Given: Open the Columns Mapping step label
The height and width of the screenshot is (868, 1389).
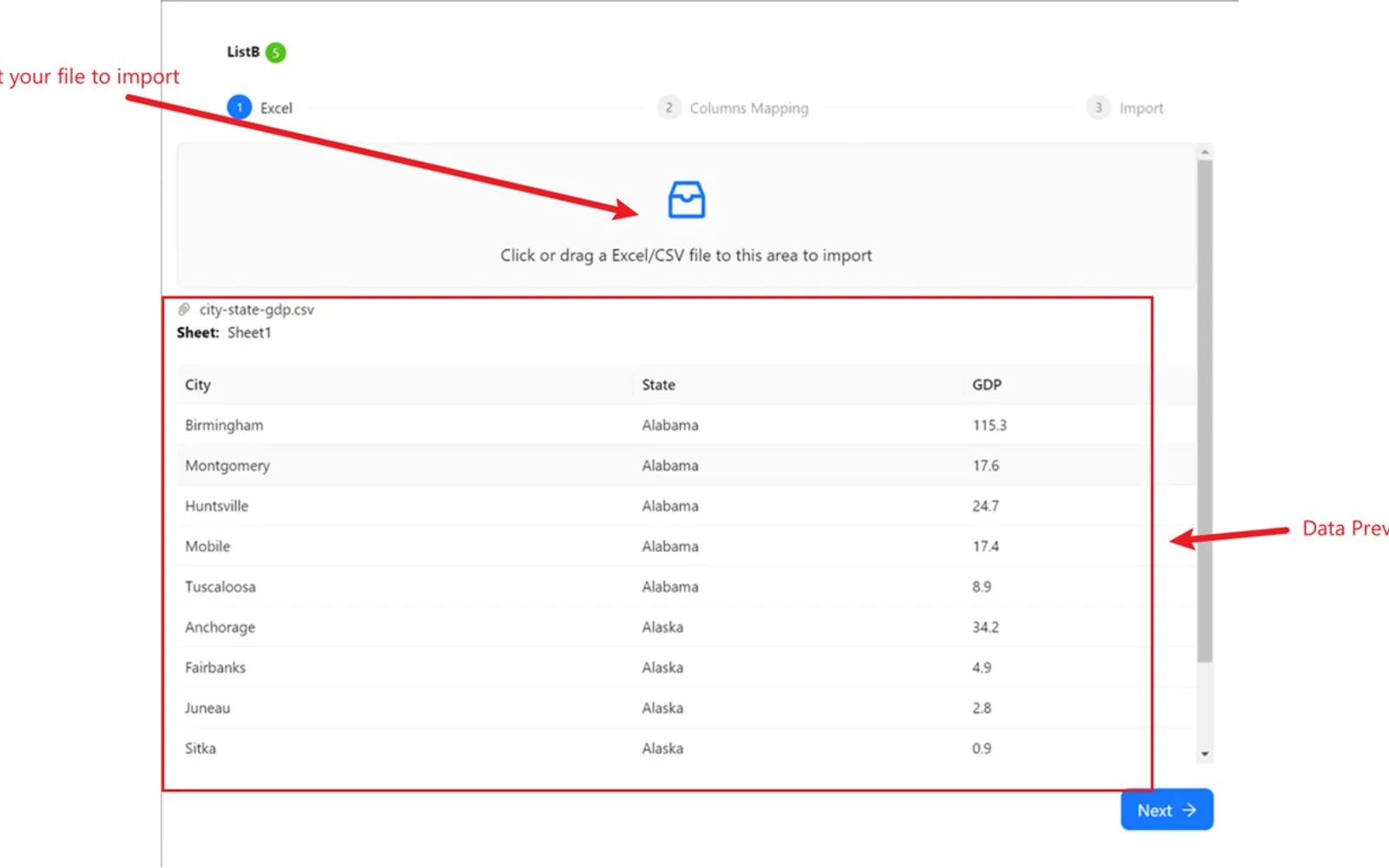Looking at the screenshot, I should pos(749,108).
